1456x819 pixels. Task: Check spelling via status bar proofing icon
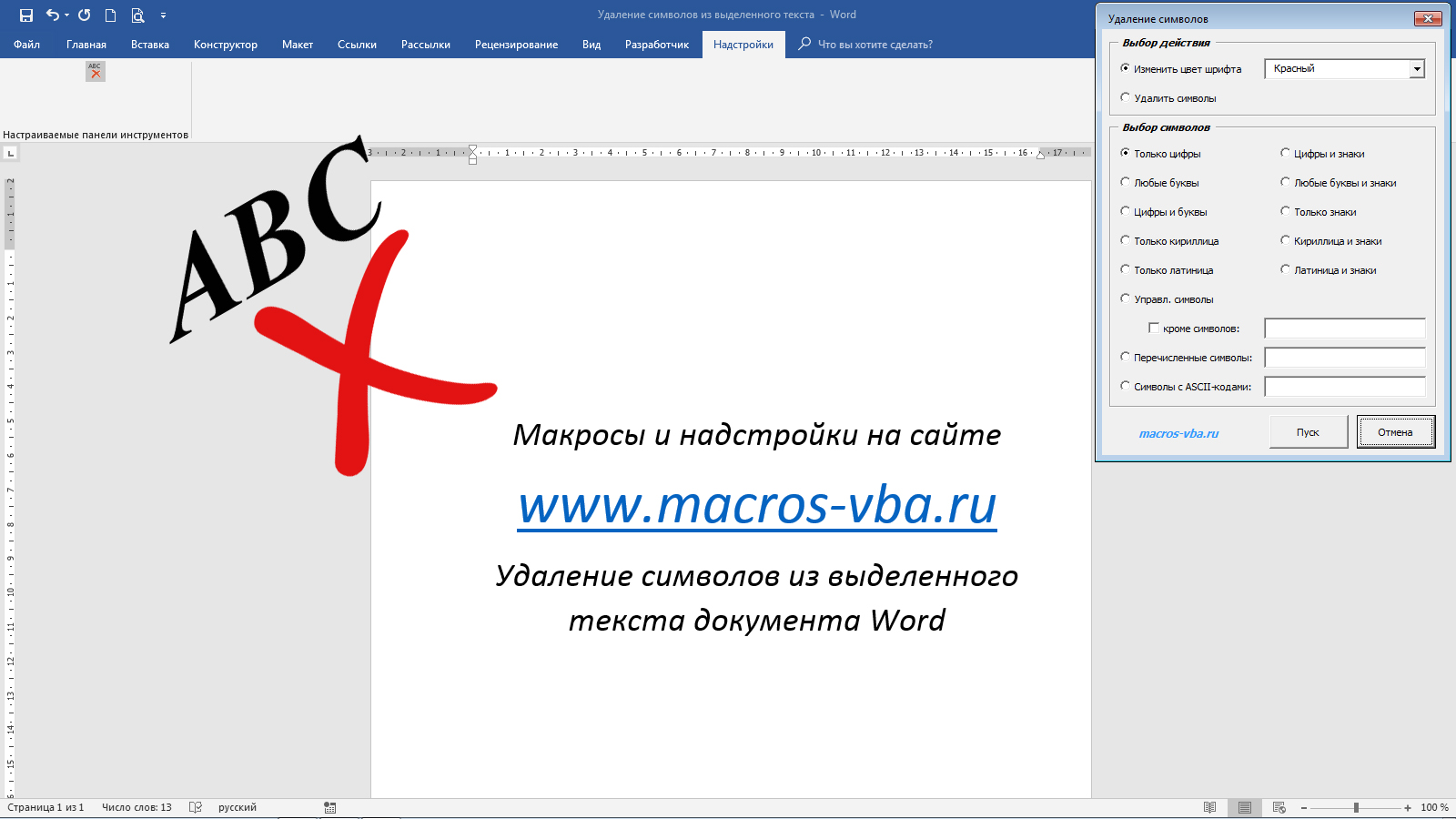(x=197, y=806)
